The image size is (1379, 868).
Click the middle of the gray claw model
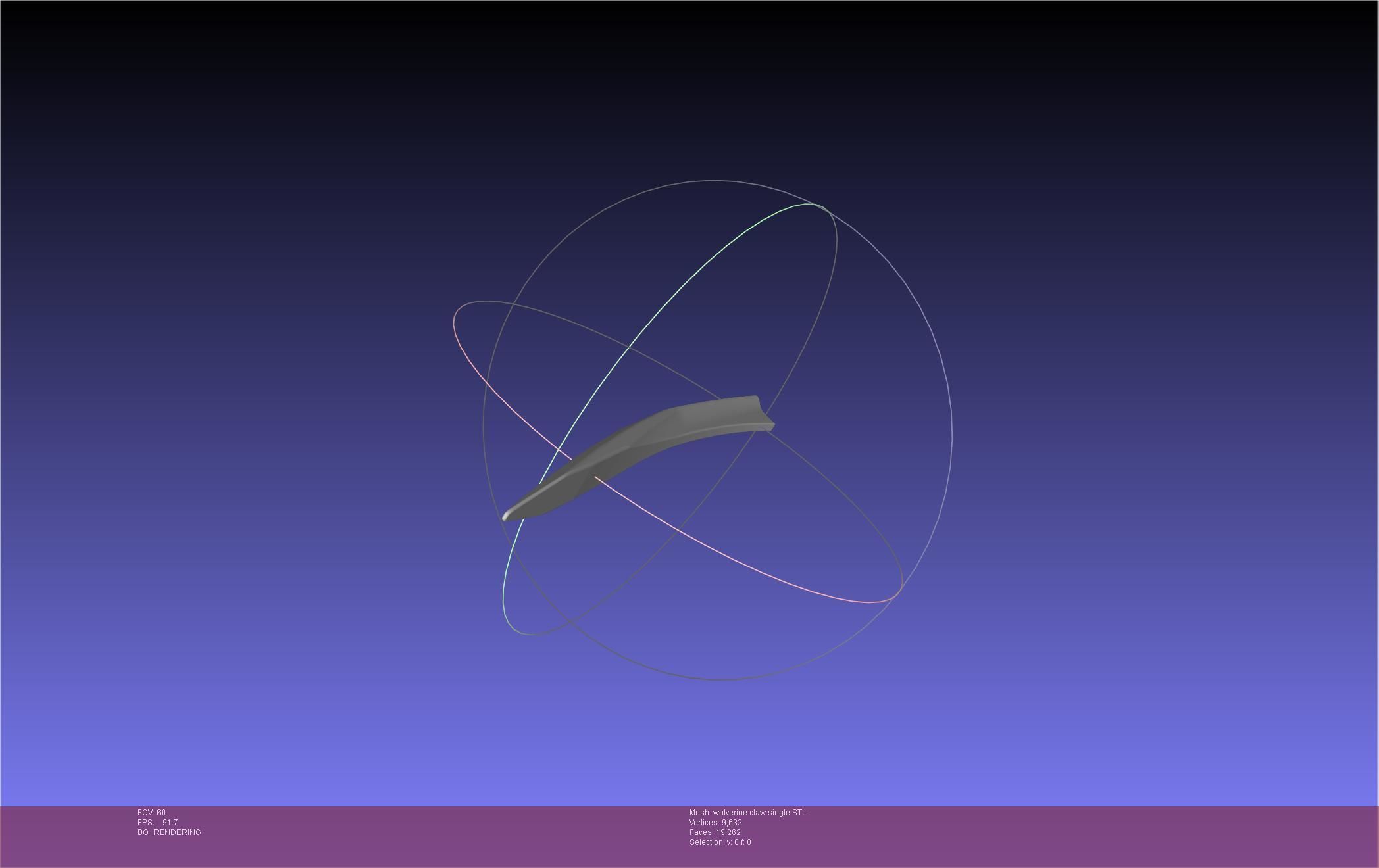632,447
